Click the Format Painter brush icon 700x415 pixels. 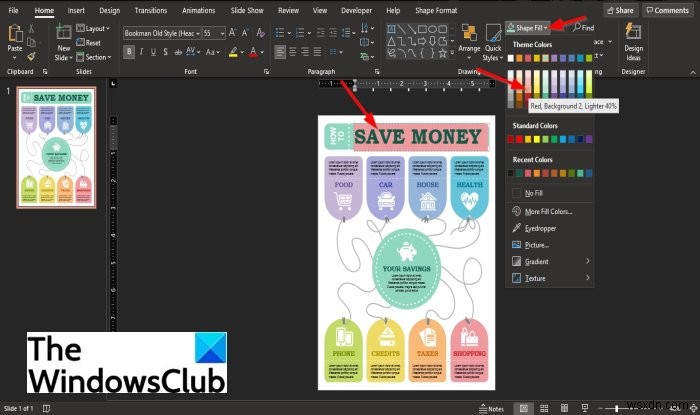(31, 56)
